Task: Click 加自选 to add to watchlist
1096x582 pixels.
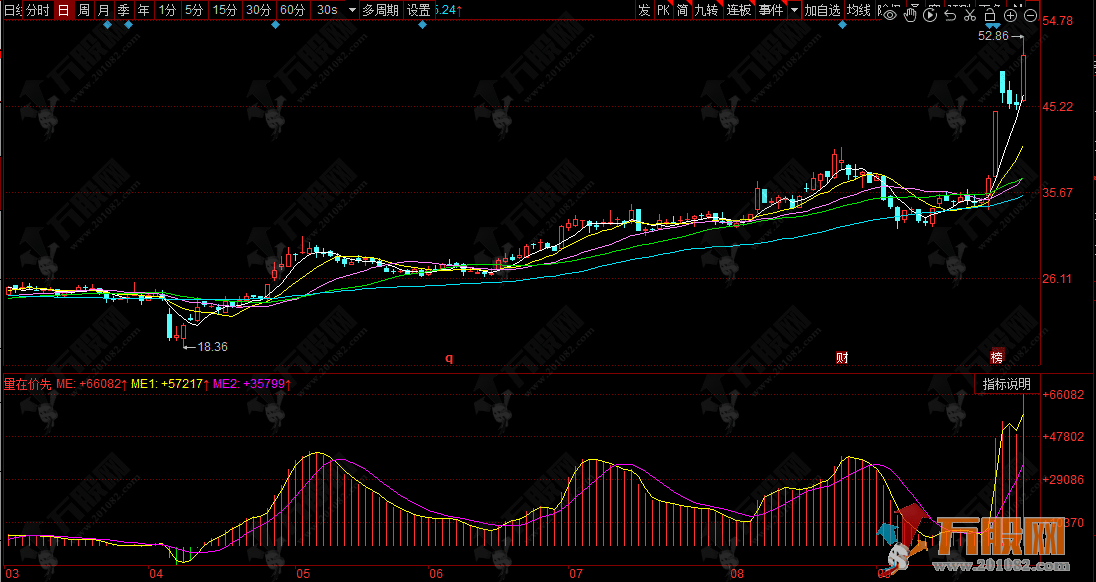Action: [x=822, y=10]
